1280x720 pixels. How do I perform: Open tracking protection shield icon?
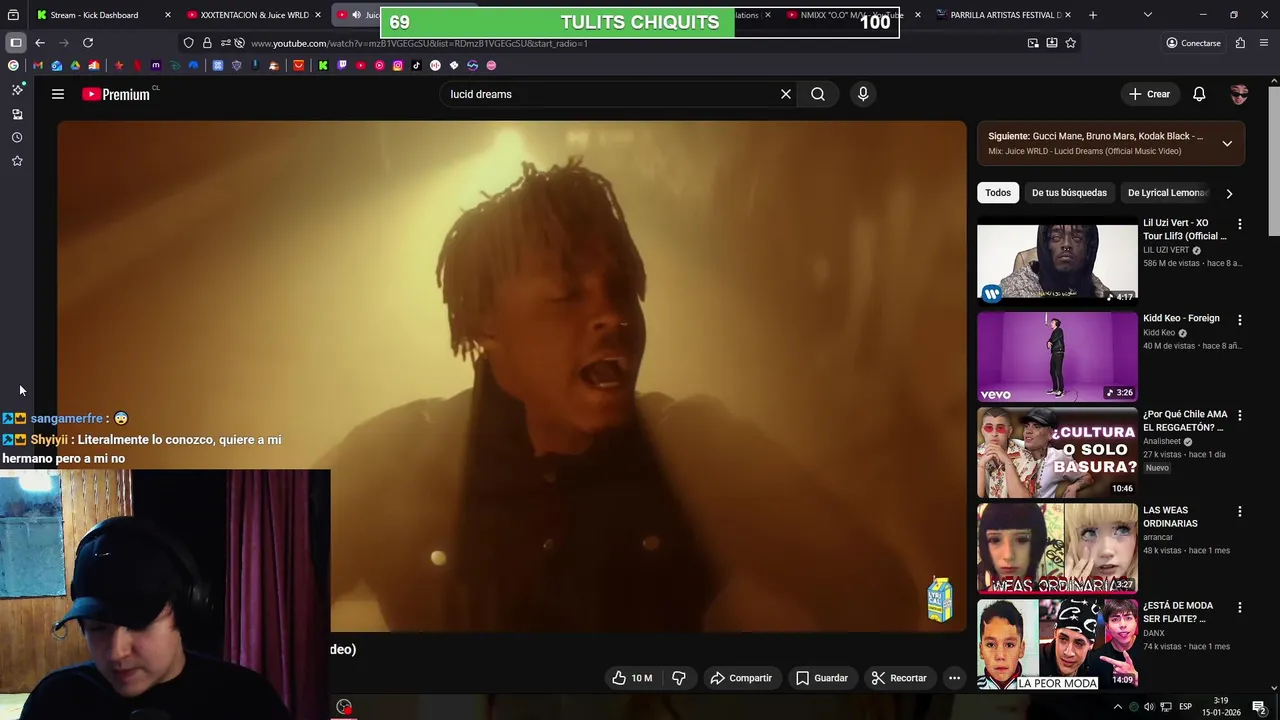[188, 43]
